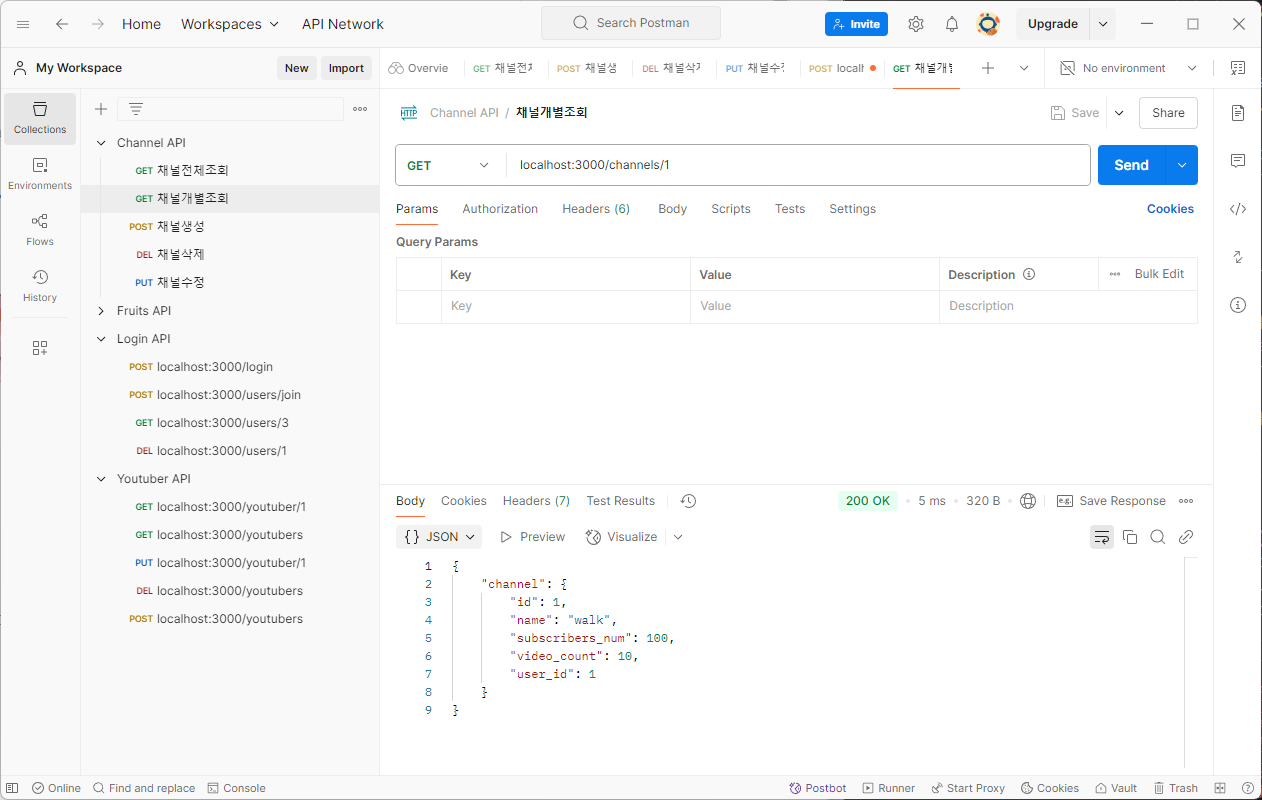Viewport: 1262px width, 800px height.
Task: Copy the response body
Action: pyautogui.click(x=1130, y=537)
